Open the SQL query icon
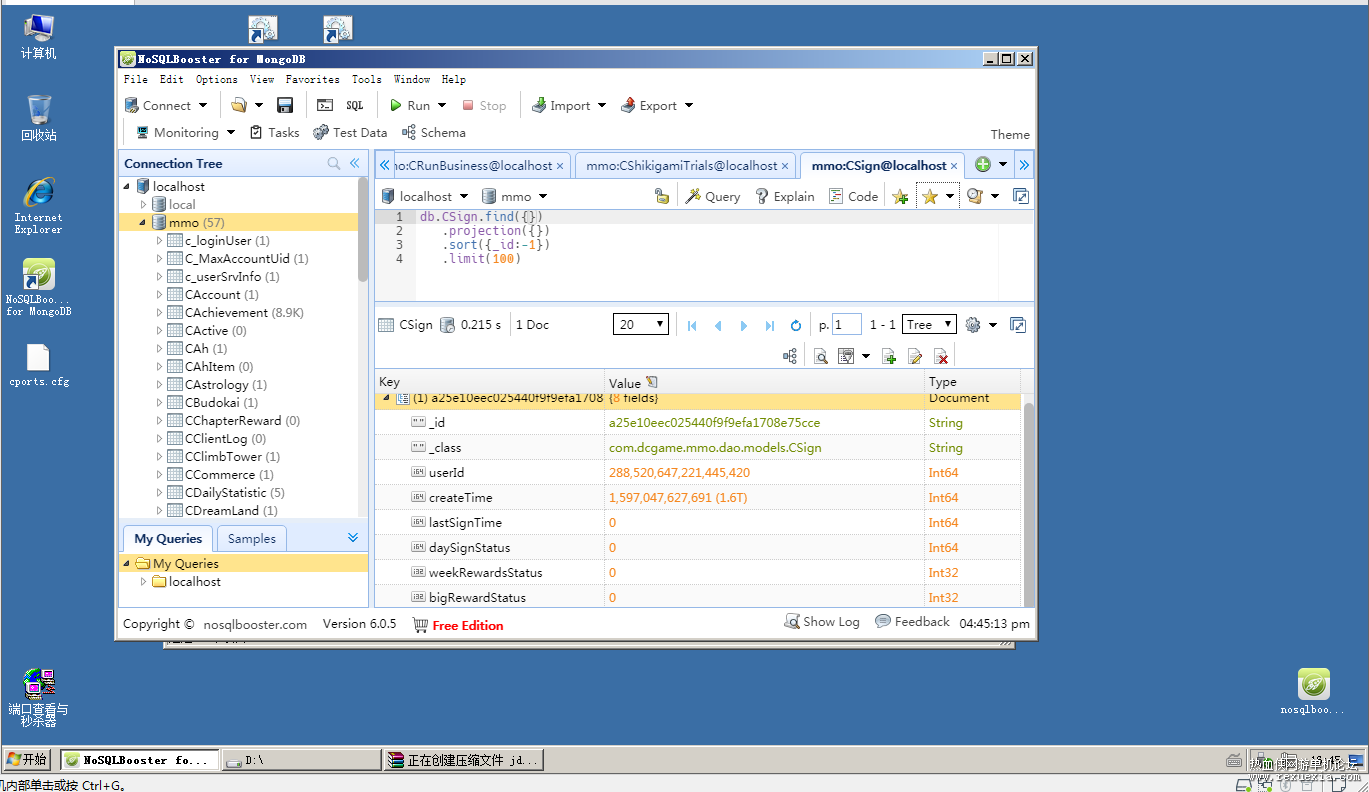This screenshot has width=1369, height=792. pos(355,105)
